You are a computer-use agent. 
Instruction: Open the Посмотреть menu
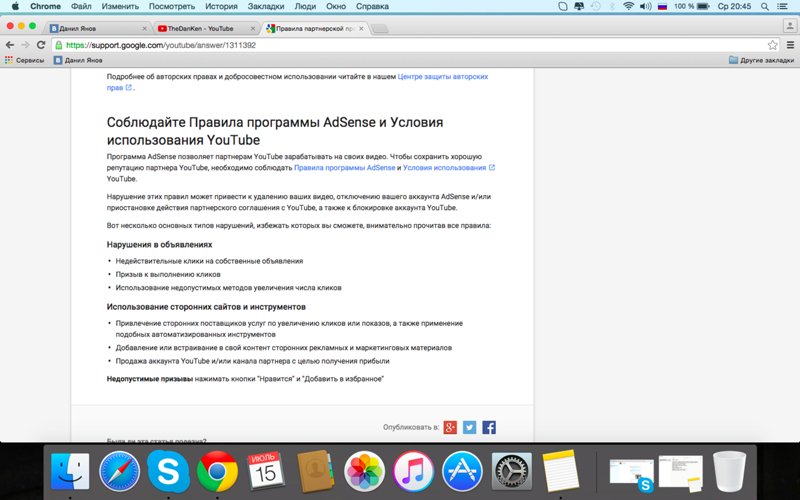(x=172, y=6)
